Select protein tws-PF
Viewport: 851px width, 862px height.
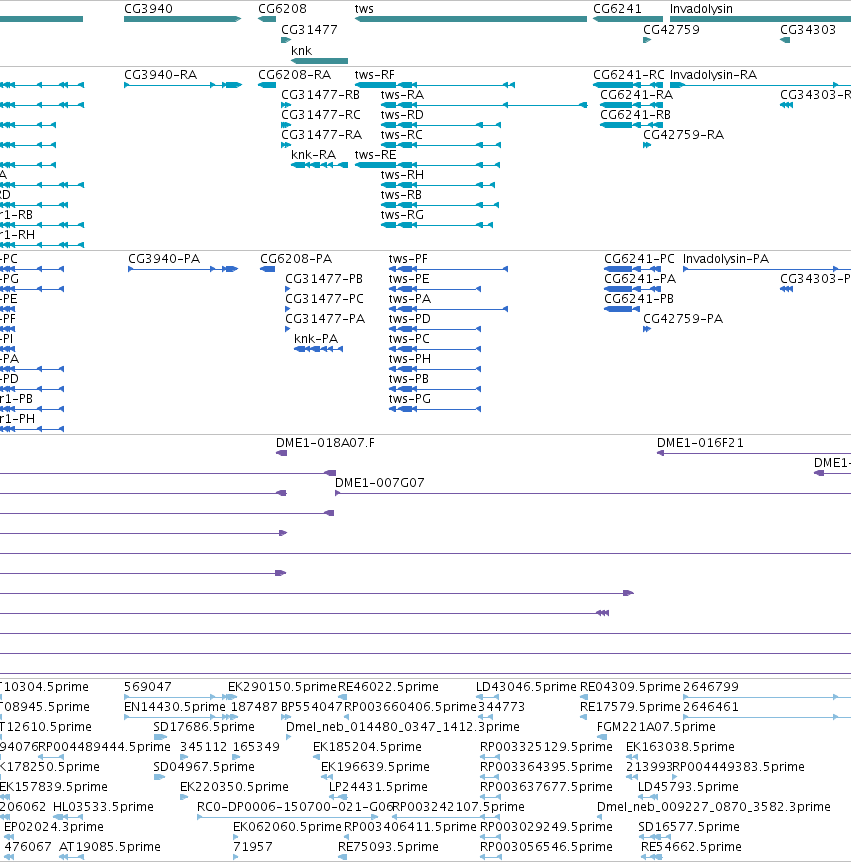[408, 259]
